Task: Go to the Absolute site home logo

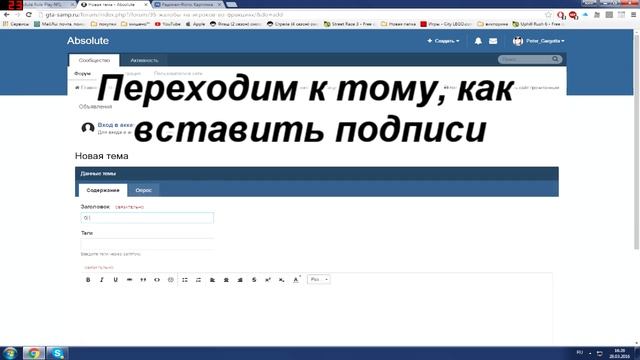Action: (88, 41)
